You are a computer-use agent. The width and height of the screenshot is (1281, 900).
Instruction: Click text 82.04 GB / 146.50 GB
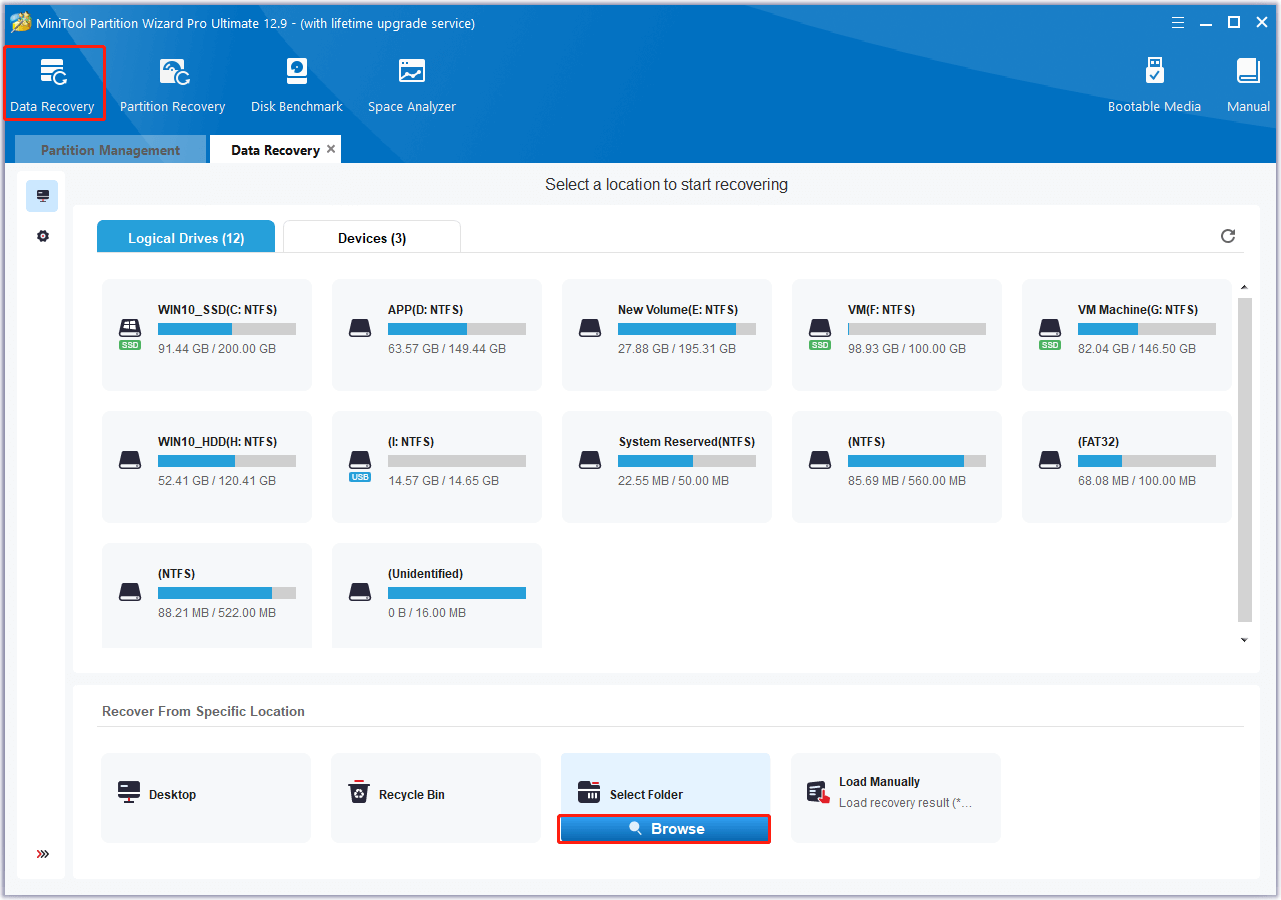[1137, 349]
